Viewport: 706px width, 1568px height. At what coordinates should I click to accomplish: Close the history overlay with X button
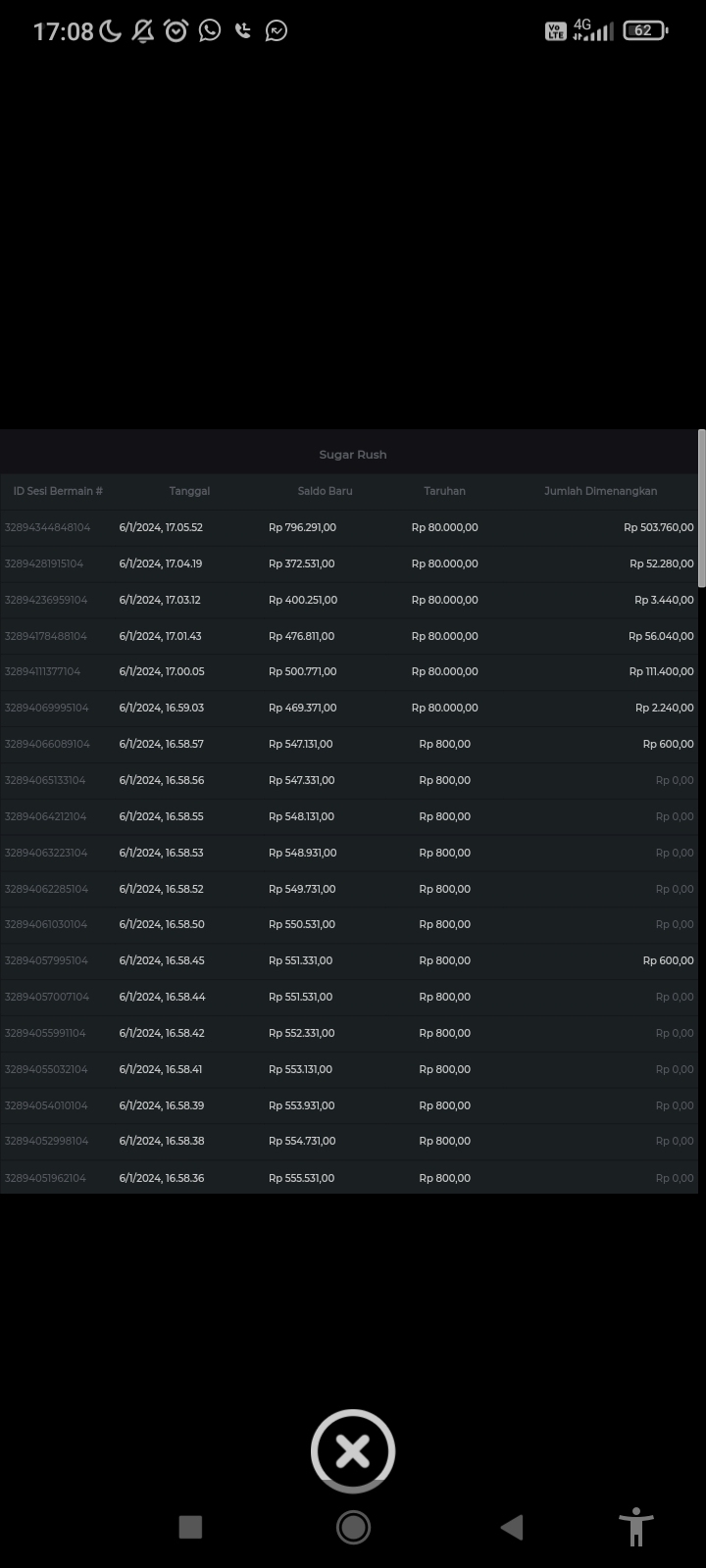click(353, 1451)
